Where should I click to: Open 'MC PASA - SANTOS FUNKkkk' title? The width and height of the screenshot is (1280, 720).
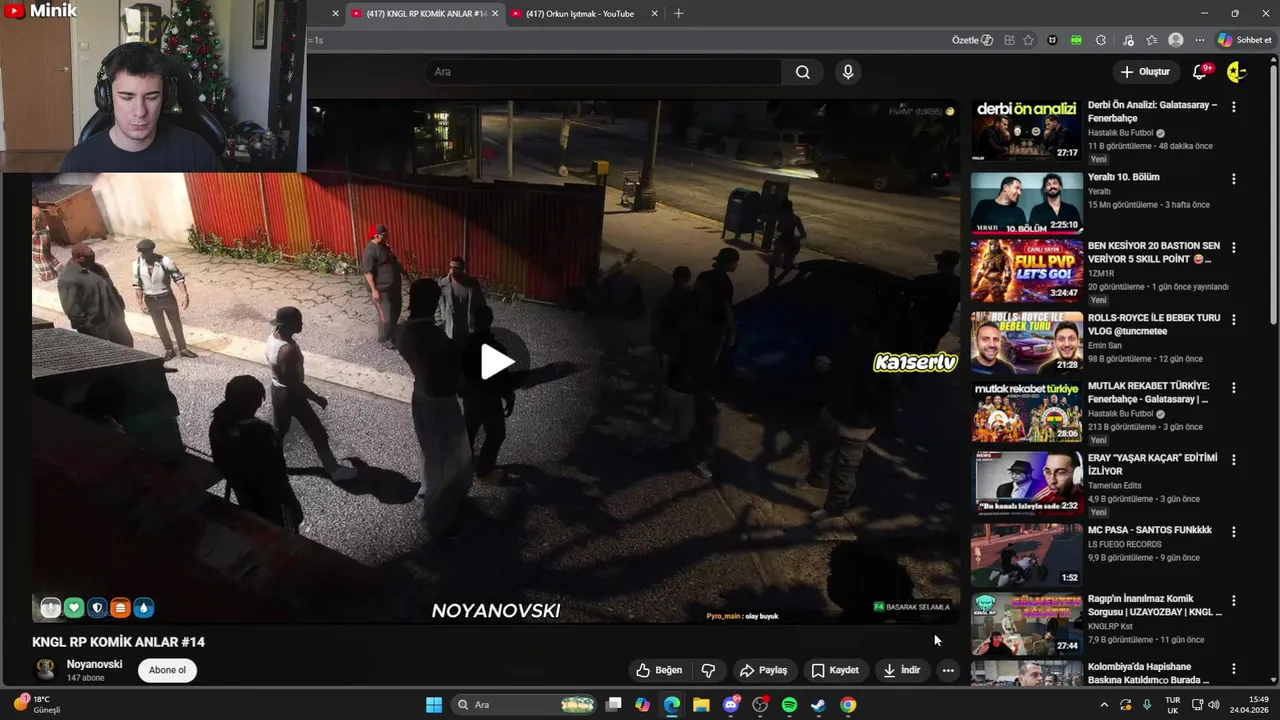click(1150, 530)
